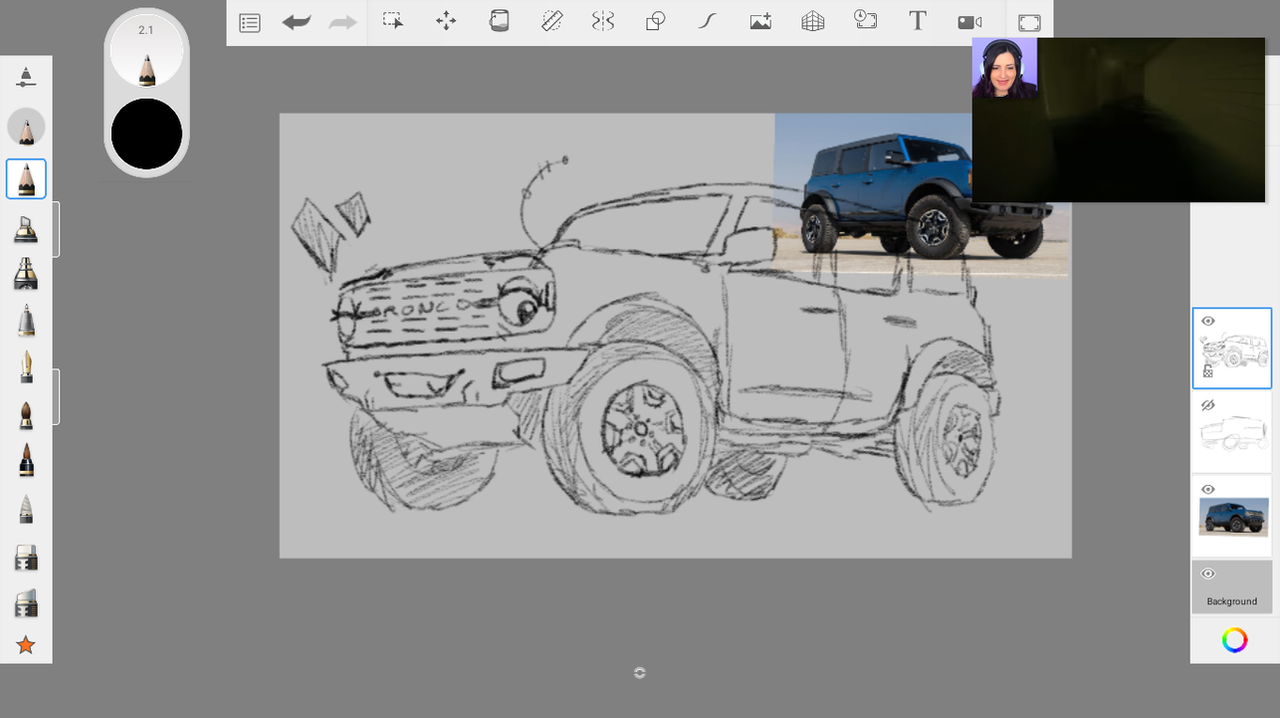Start the Time-lapse recording tool

865,21
